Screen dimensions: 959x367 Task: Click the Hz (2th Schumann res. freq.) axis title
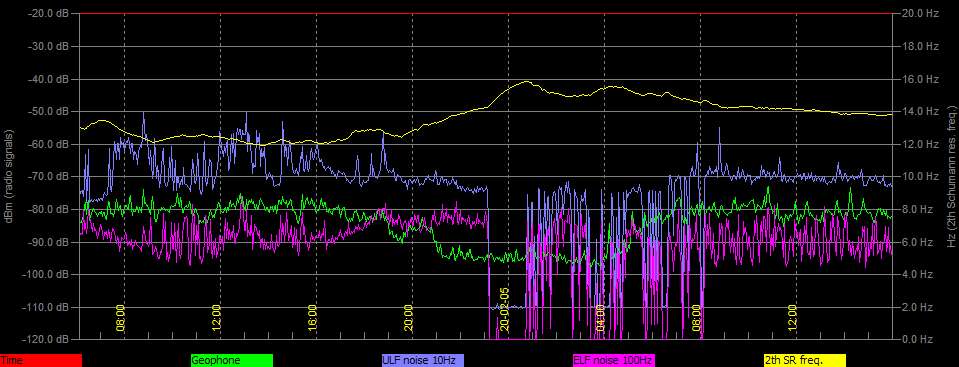tap(952, 176)
